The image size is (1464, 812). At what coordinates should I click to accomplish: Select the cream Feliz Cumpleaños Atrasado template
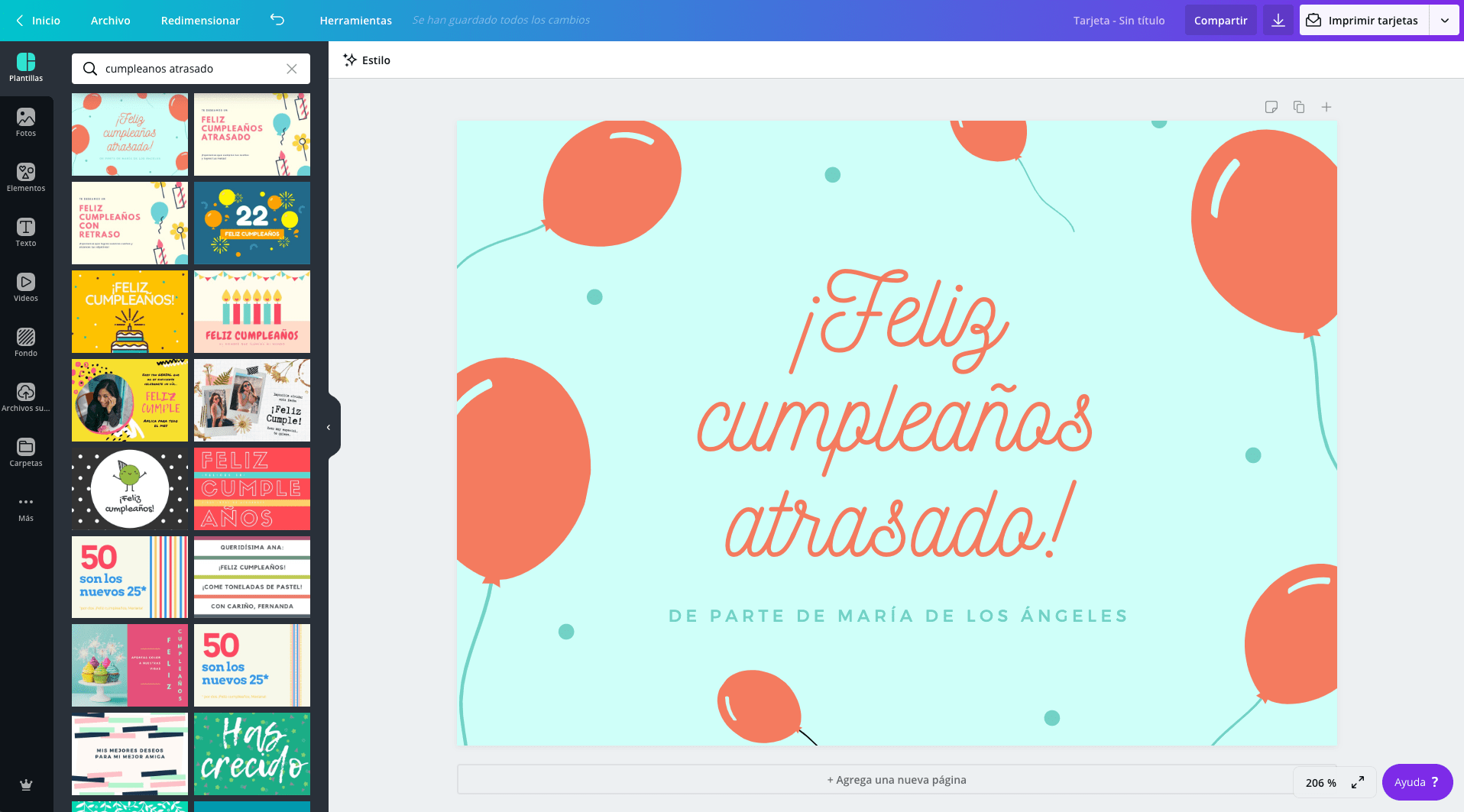tap(252, 134)
